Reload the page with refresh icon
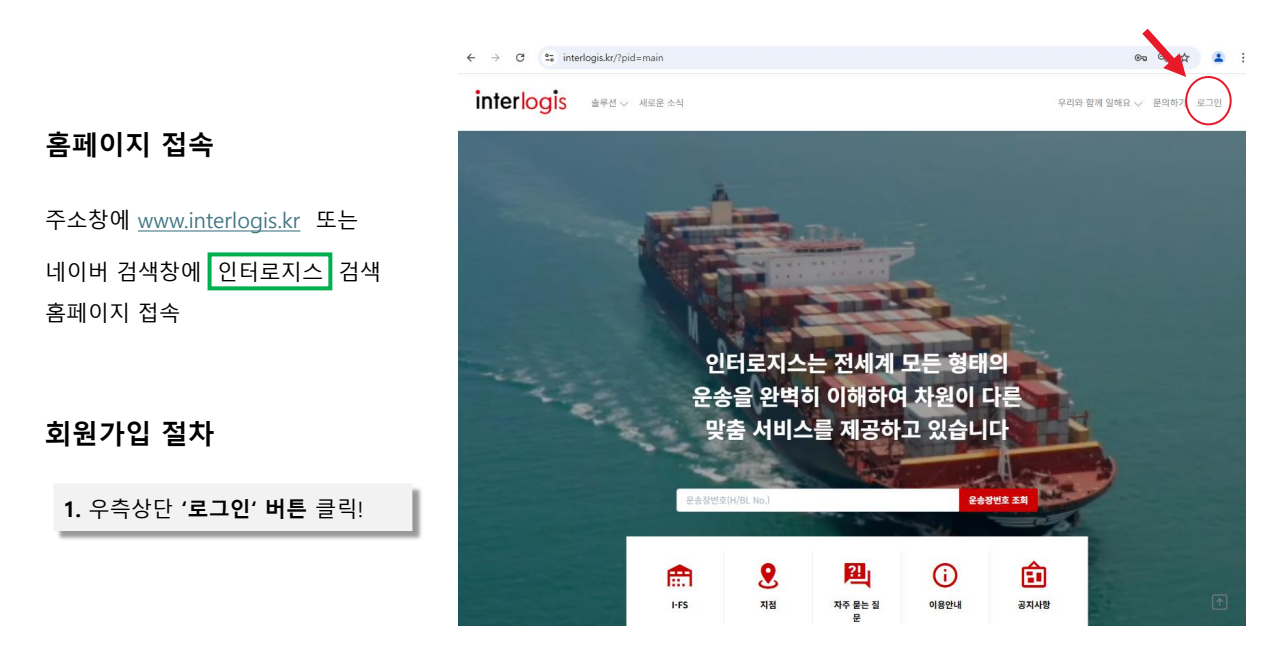This screenshot has height=664, width=1272. coord(520,58)
